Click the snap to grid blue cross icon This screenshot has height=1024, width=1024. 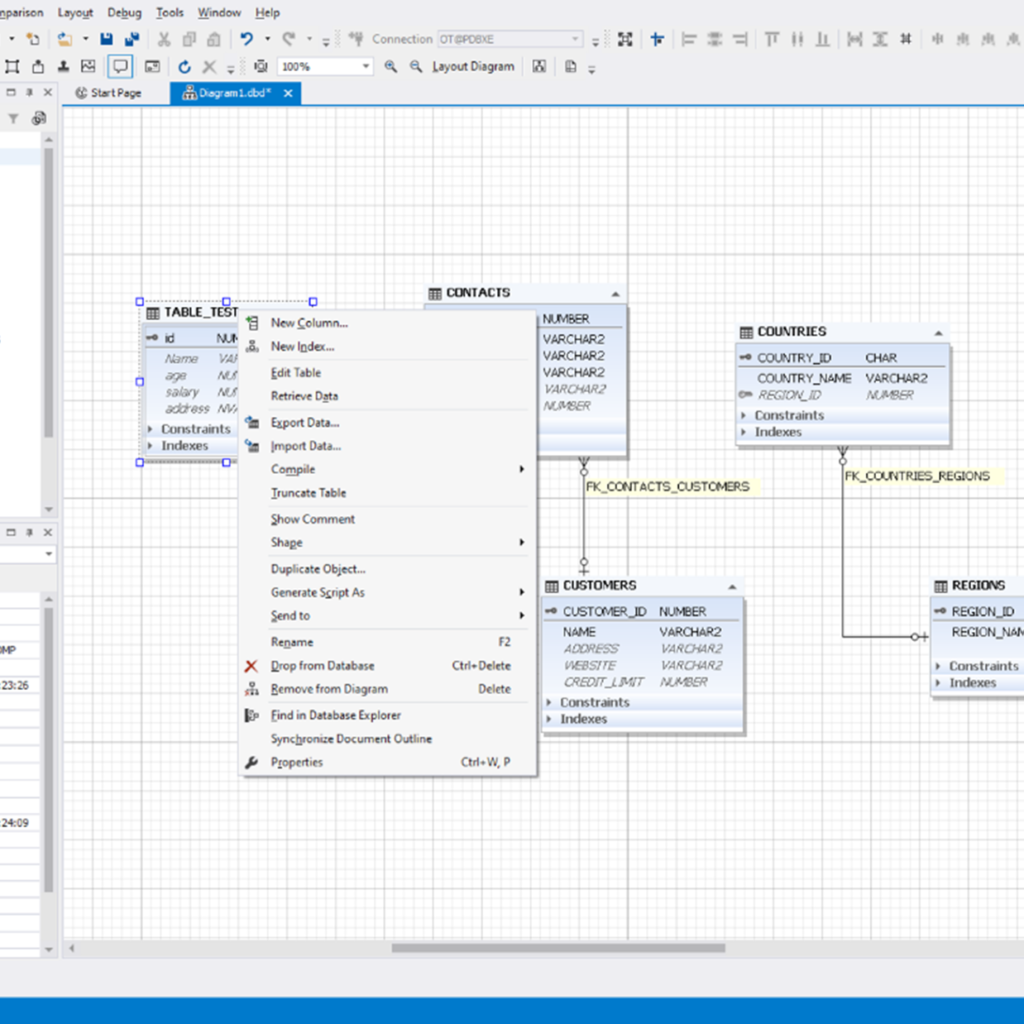pyautogui.click(x=657, y=39)
